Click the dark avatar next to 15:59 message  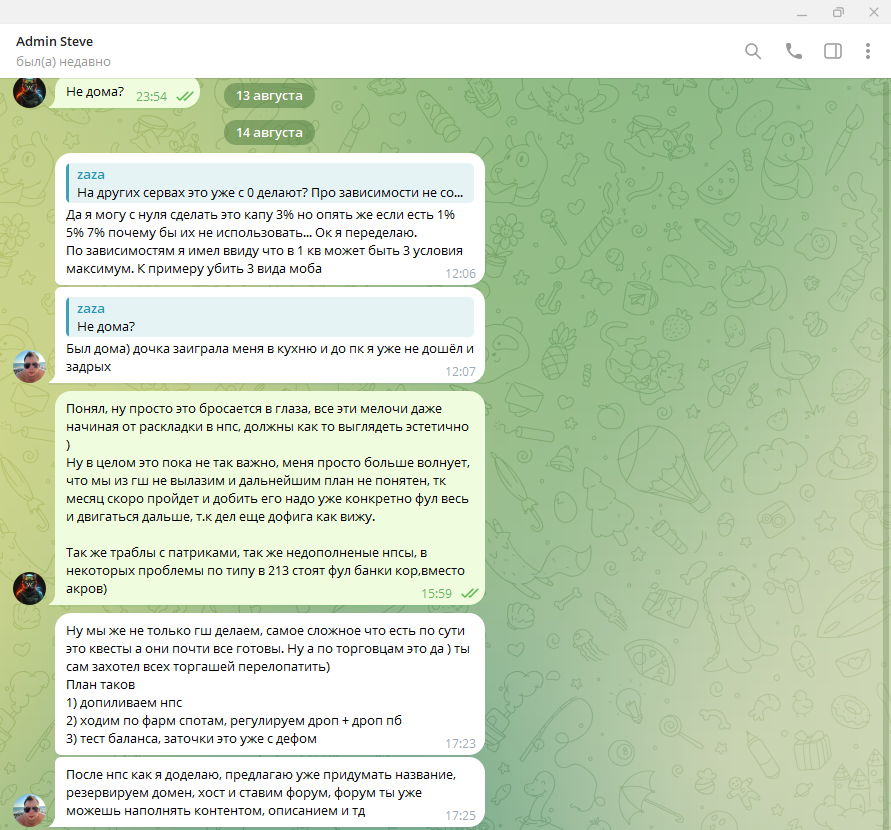coord(30,589)
